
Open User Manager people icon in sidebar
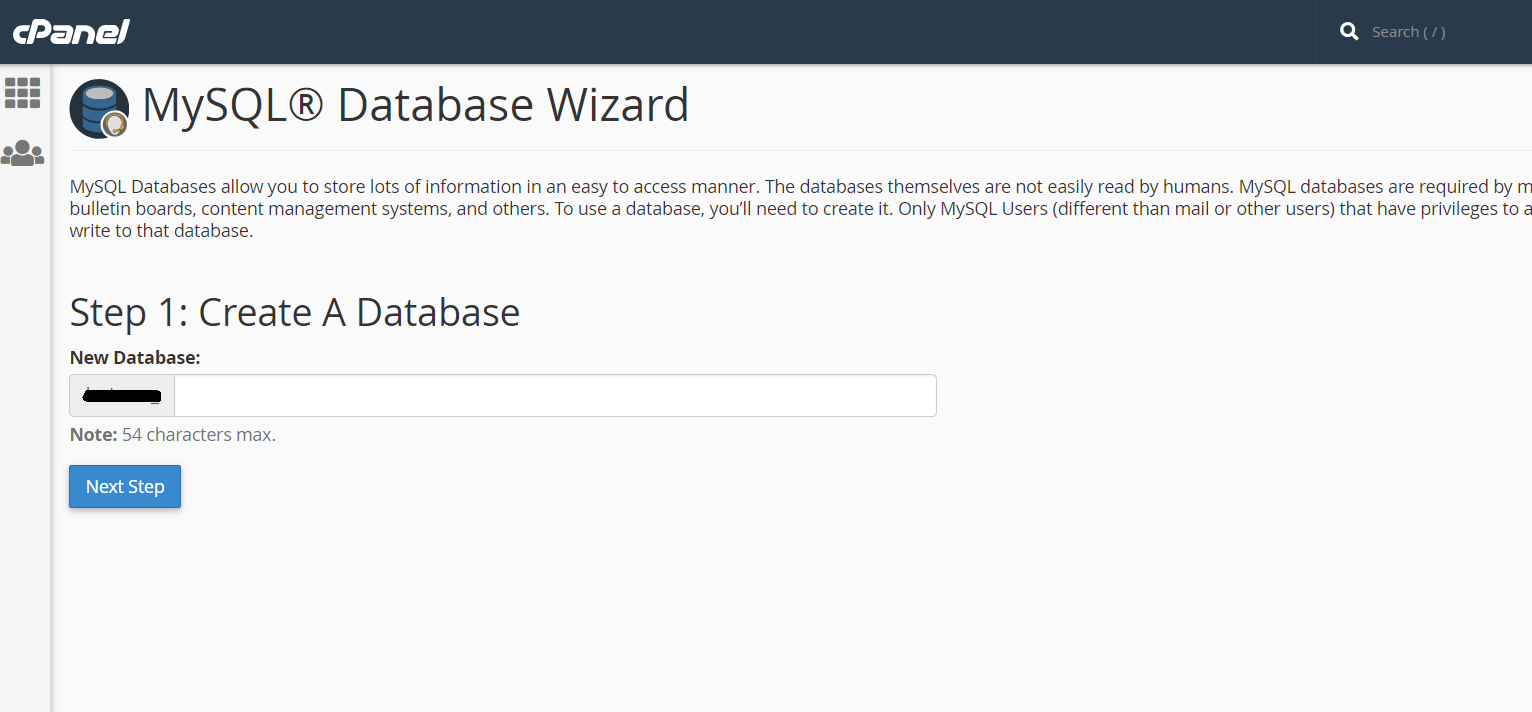23,153
